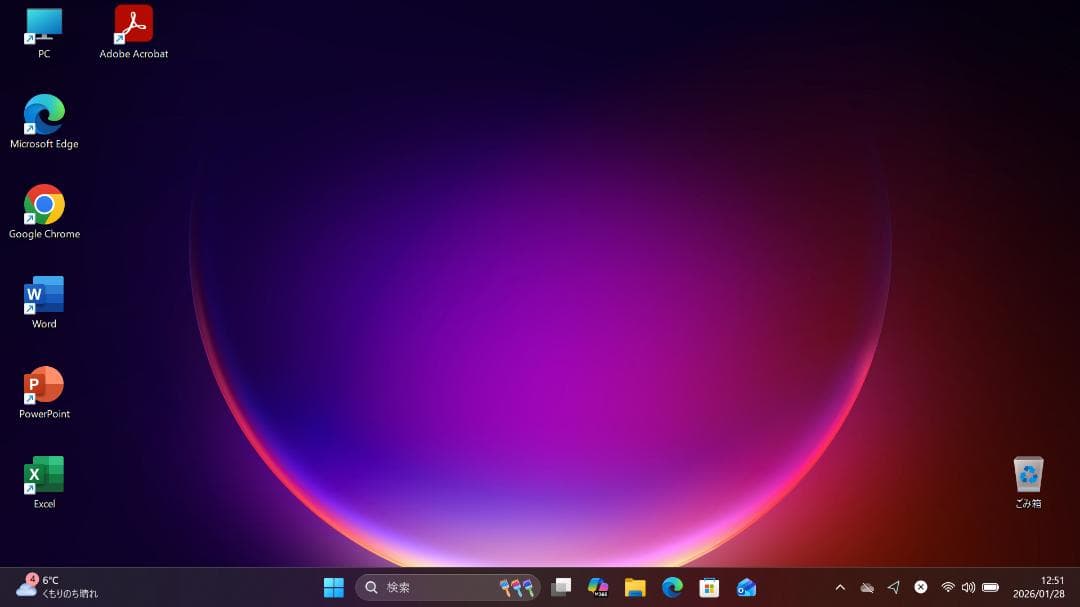Expand hidden system tray icons
Image resolution: width=1080 pixels, height=607 pixels.
(x=841, y=587)
